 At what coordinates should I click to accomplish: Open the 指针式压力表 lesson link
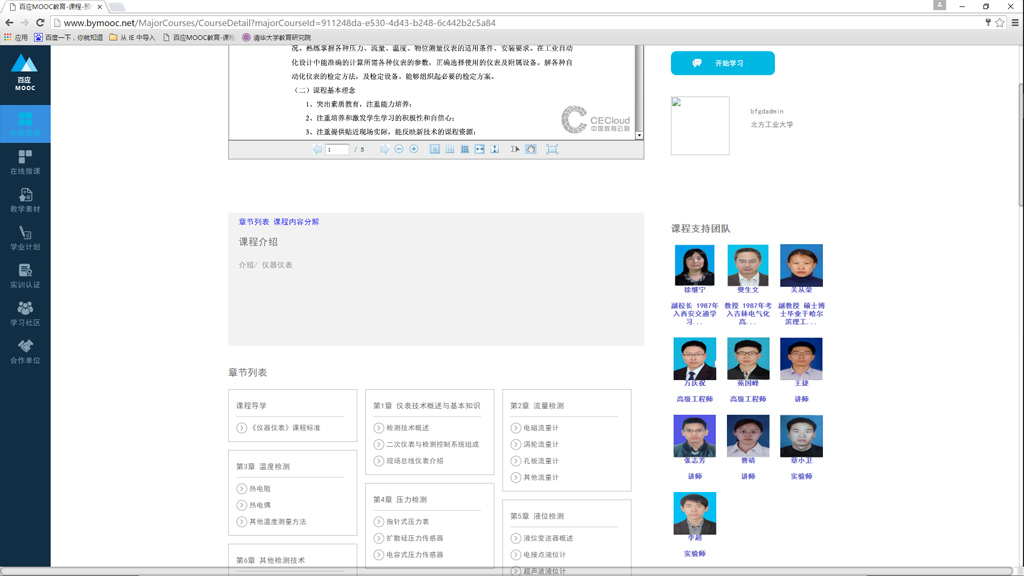[408, 522]
